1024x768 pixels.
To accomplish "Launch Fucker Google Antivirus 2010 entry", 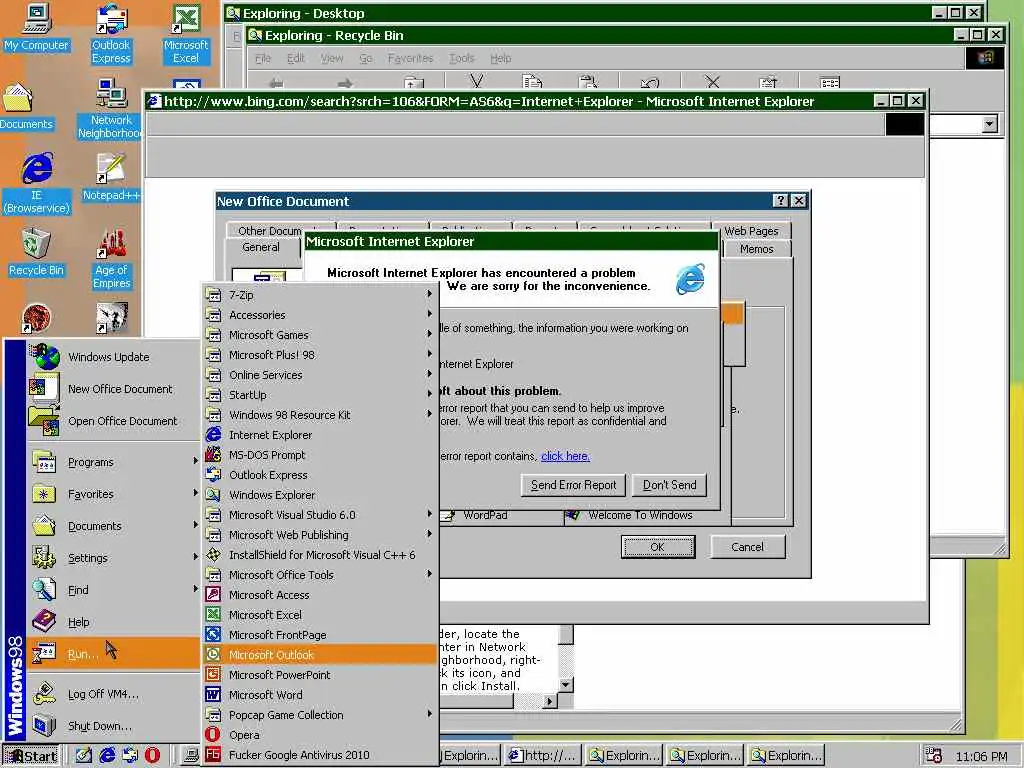I will coord(319,755).
